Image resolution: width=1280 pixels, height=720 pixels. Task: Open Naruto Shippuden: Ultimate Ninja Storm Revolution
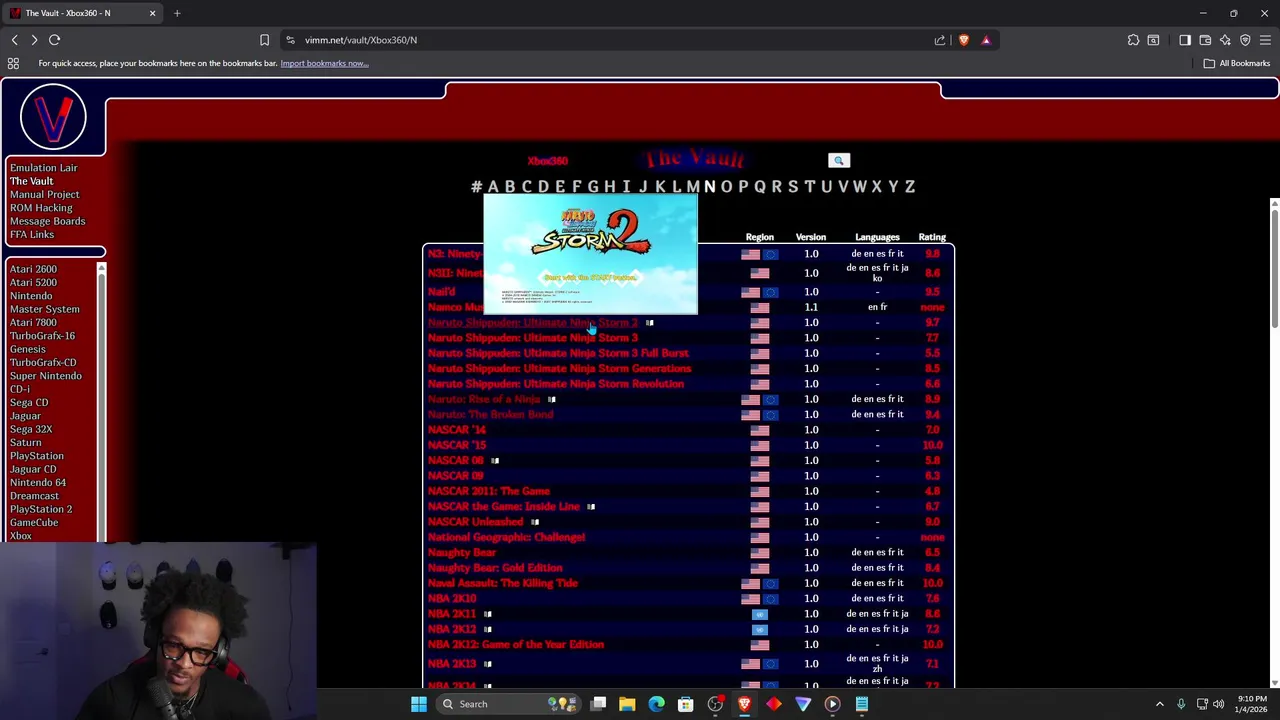(x=556, y=384)
